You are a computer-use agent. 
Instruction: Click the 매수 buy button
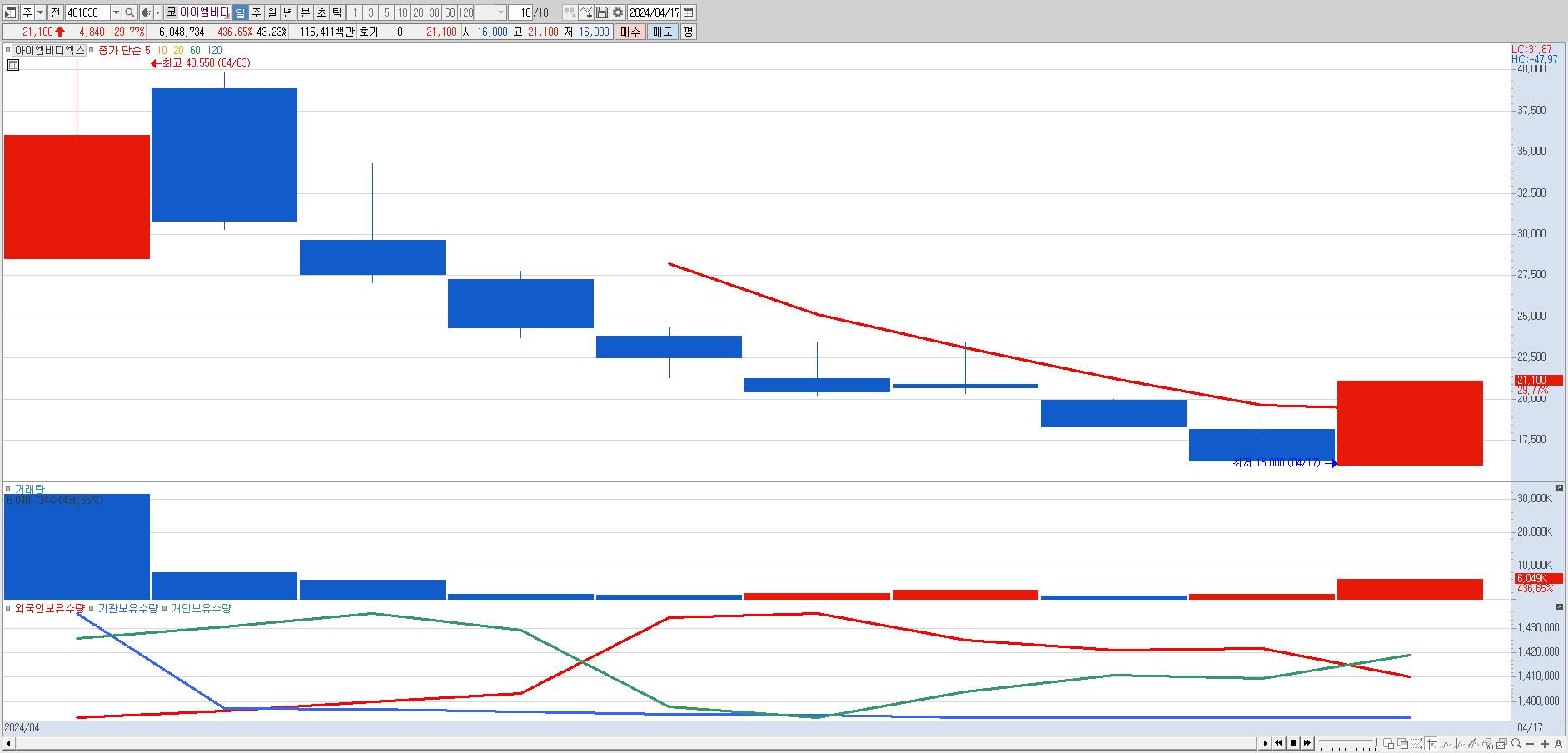630,32
